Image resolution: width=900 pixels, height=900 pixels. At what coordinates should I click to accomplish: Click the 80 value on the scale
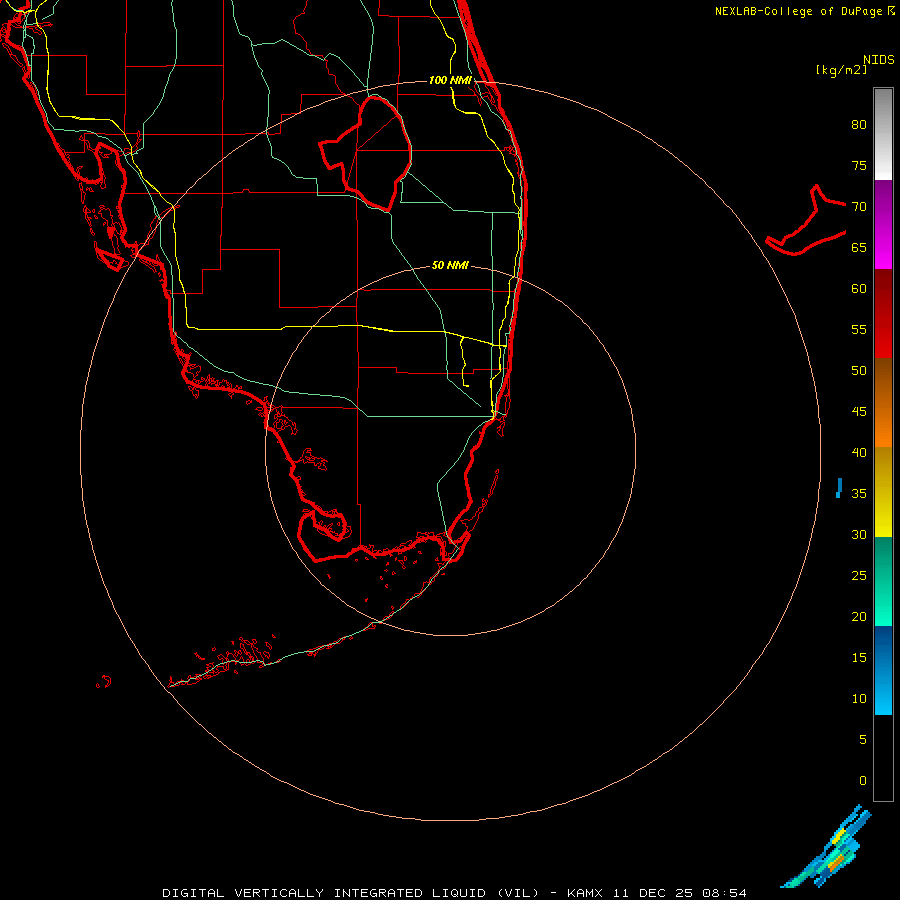click(x=859, y=125)
